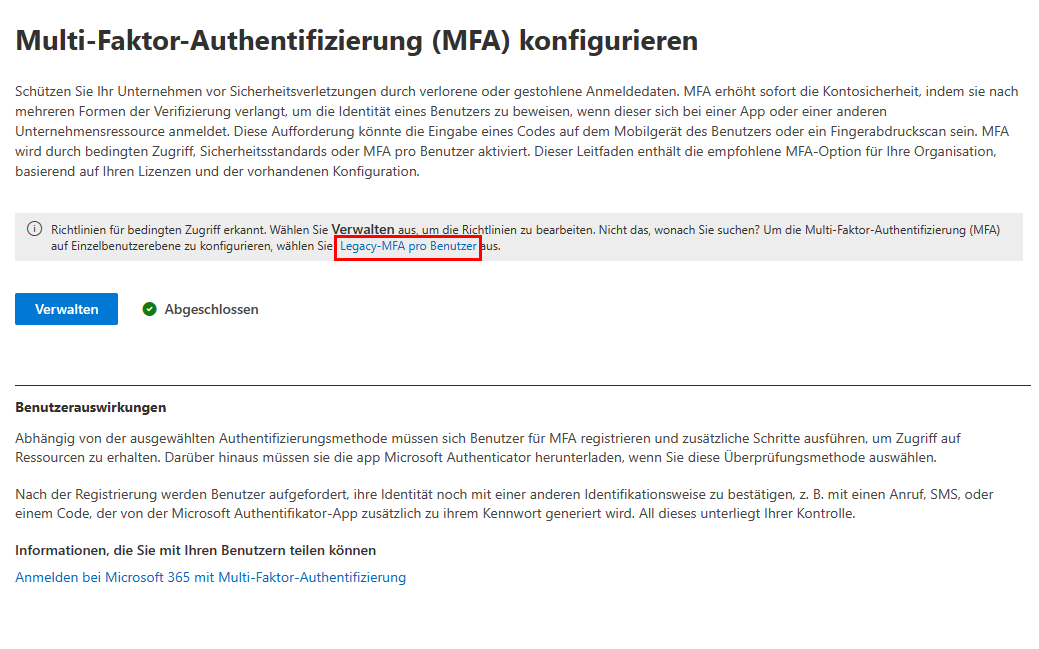Click the Benutzerauswirkungen section heading
1039x649 pixels.
click(91, 407)
